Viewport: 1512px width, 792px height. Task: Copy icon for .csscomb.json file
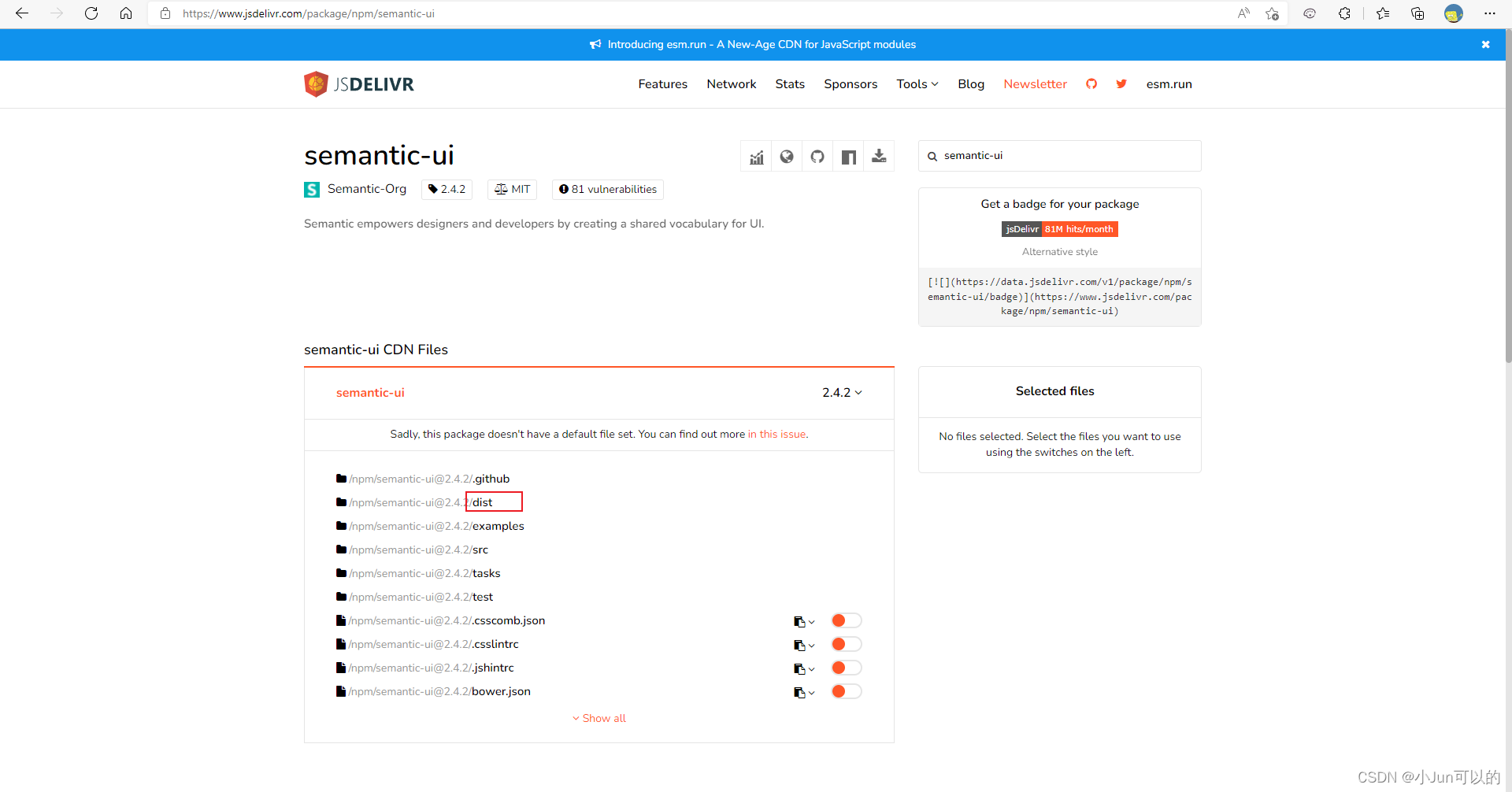click(x=804, y=621)
